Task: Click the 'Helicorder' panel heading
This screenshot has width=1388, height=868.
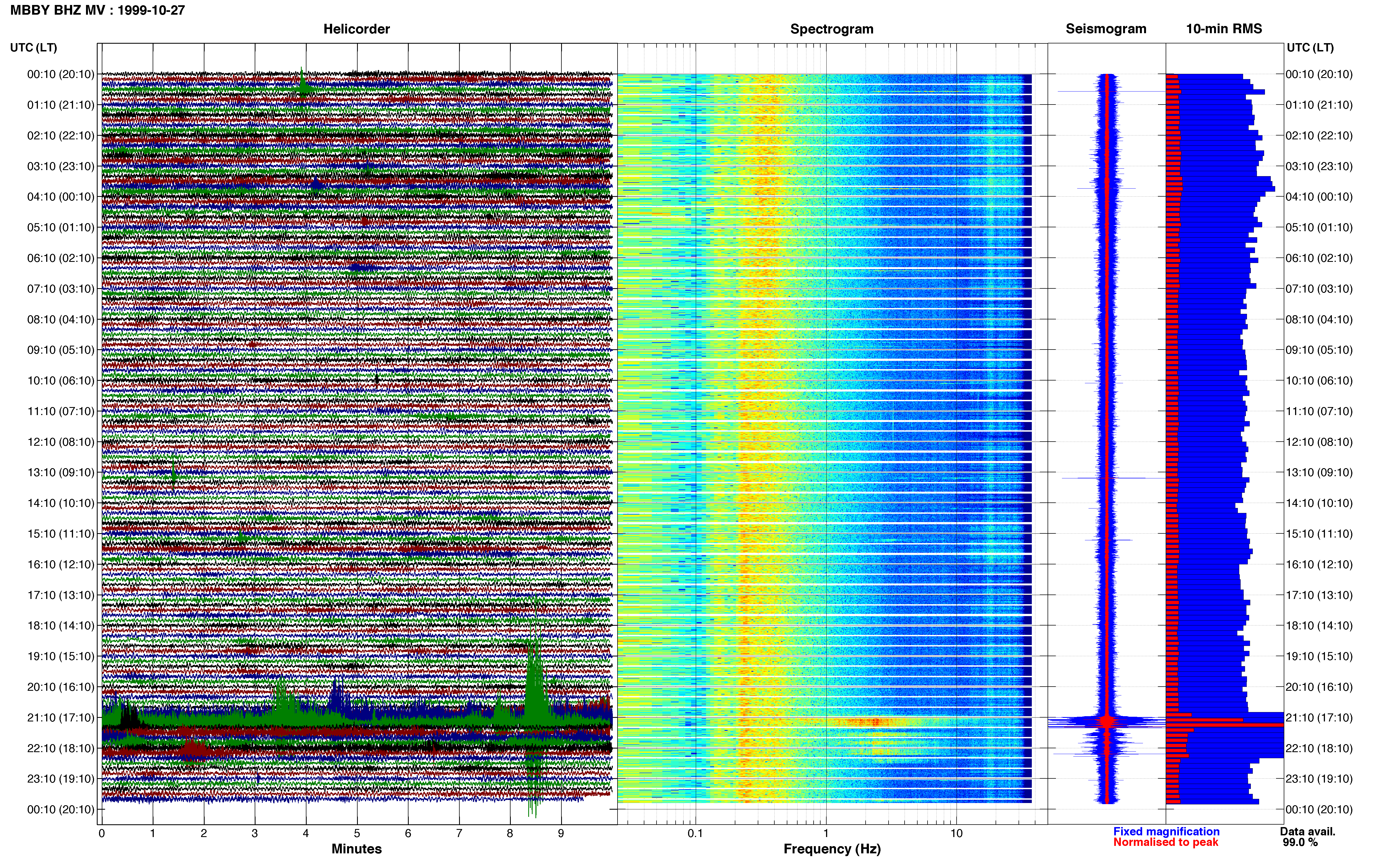Action: pos(356,29)
